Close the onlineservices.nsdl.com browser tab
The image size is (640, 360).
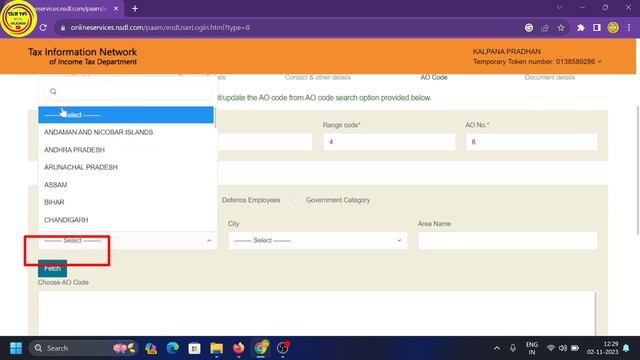click(x=116, y=9)
